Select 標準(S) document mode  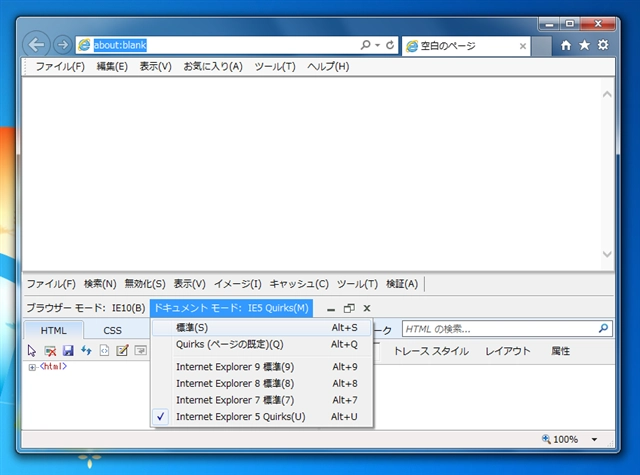(x=262, y=328)
